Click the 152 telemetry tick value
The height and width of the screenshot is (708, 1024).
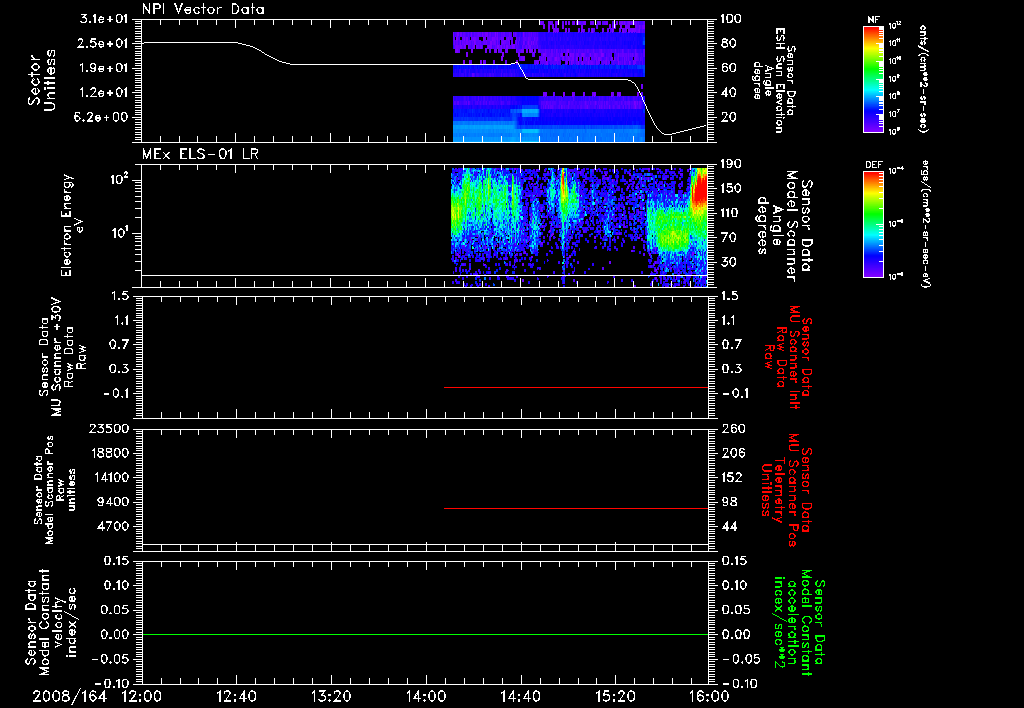tap(731, 477)
